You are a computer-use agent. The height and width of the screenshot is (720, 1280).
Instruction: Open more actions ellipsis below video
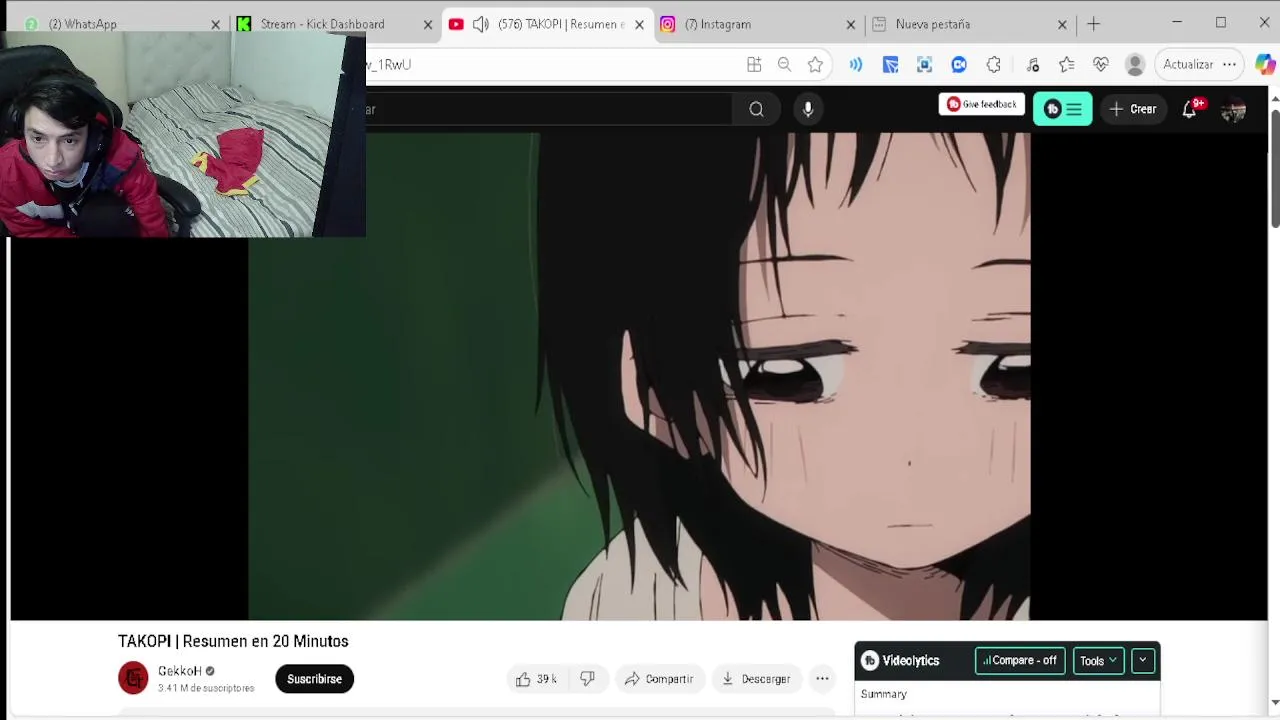coord(822,679)
